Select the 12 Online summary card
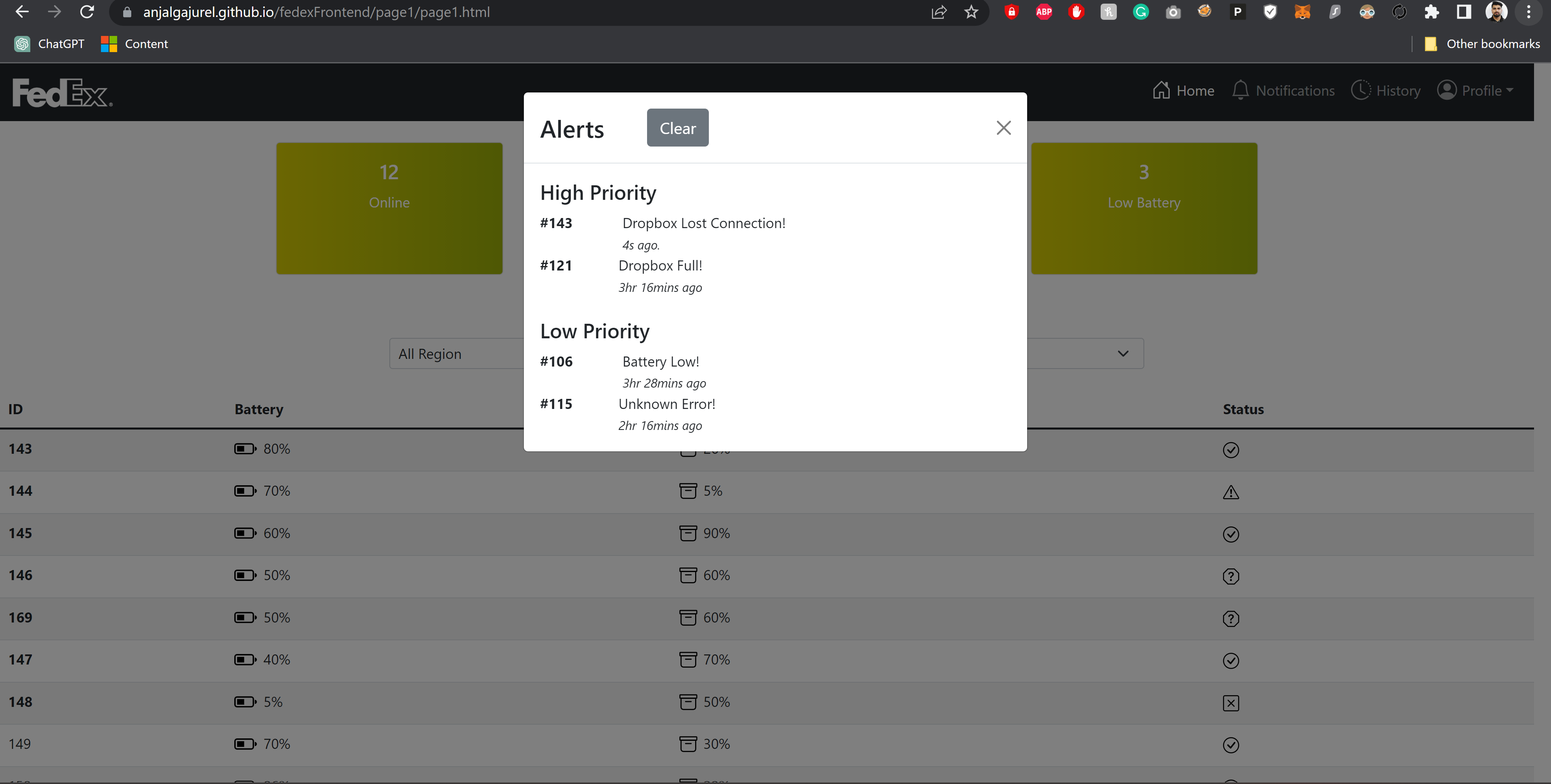 (389, 208)
